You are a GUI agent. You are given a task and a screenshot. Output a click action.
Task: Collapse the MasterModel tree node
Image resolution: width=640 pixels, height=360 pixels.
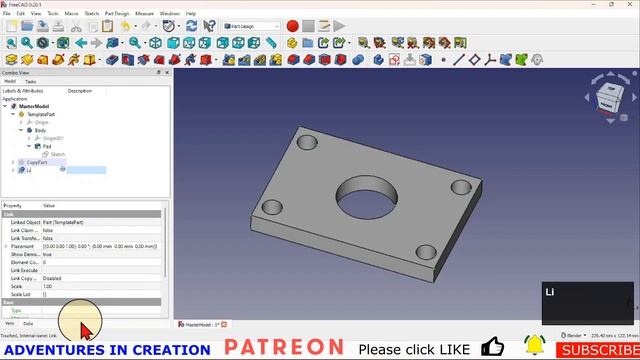(x=5, y=106)
